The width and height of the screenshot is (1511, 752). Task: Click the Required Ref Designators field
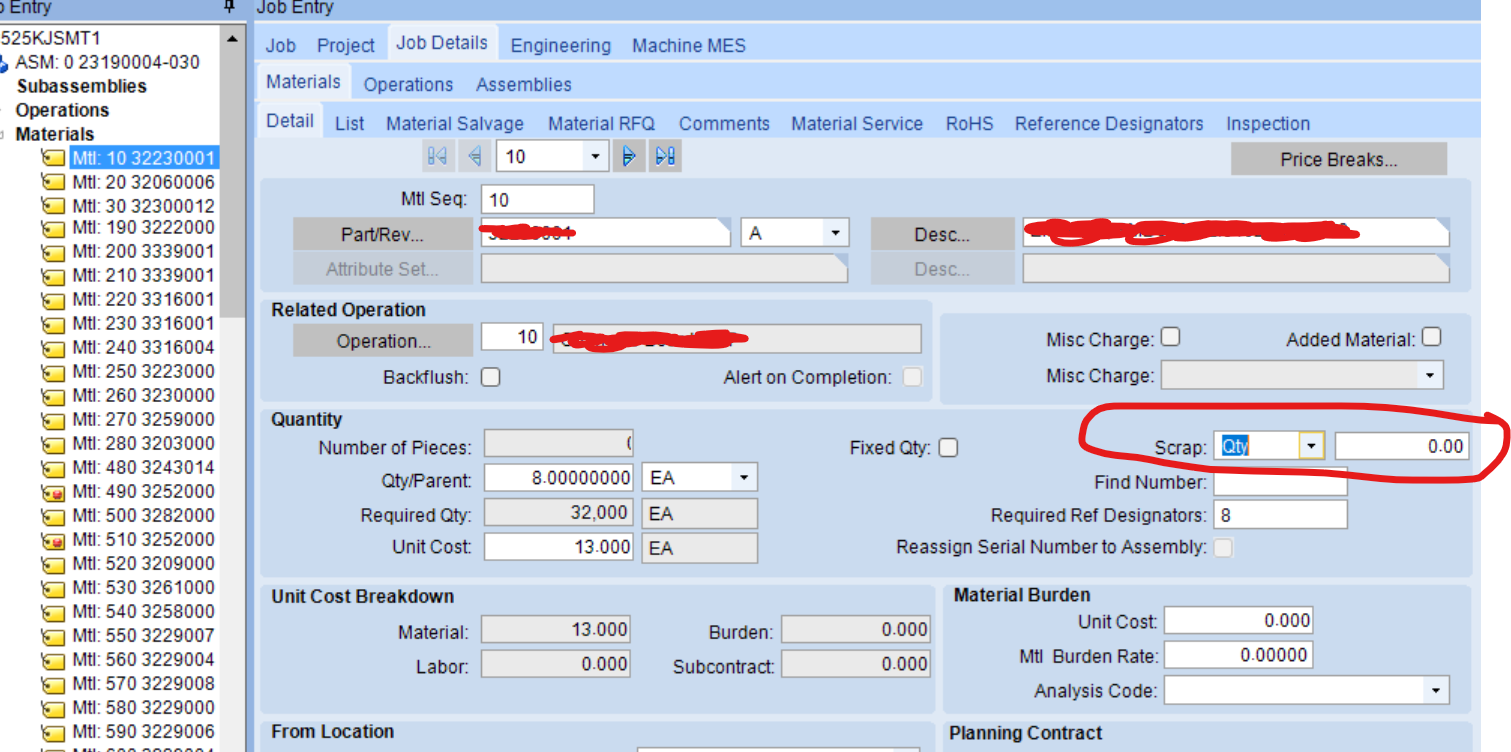coord(1280,515)
